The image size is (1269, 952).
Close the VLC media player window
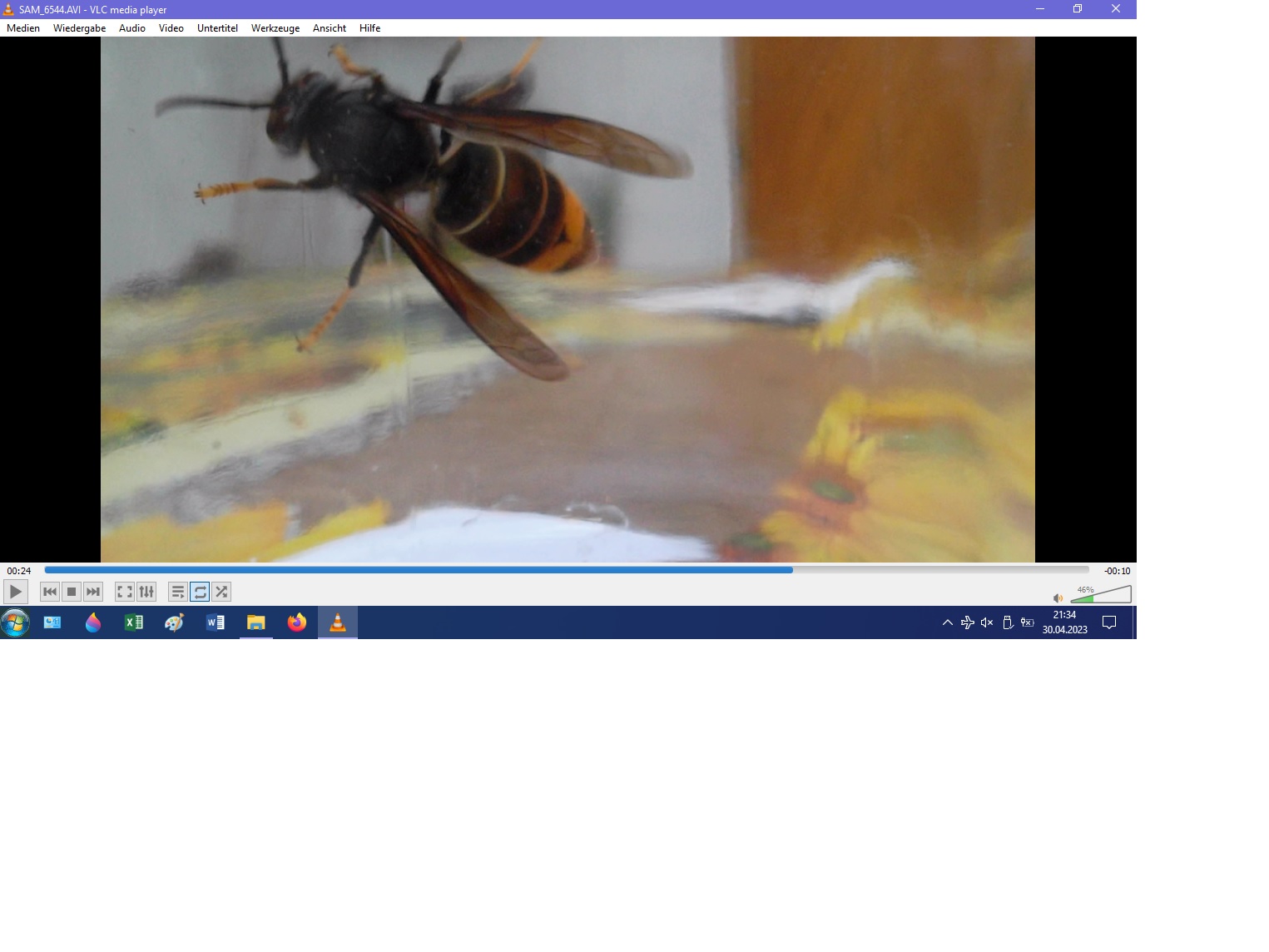click(x=1116, y=9)
